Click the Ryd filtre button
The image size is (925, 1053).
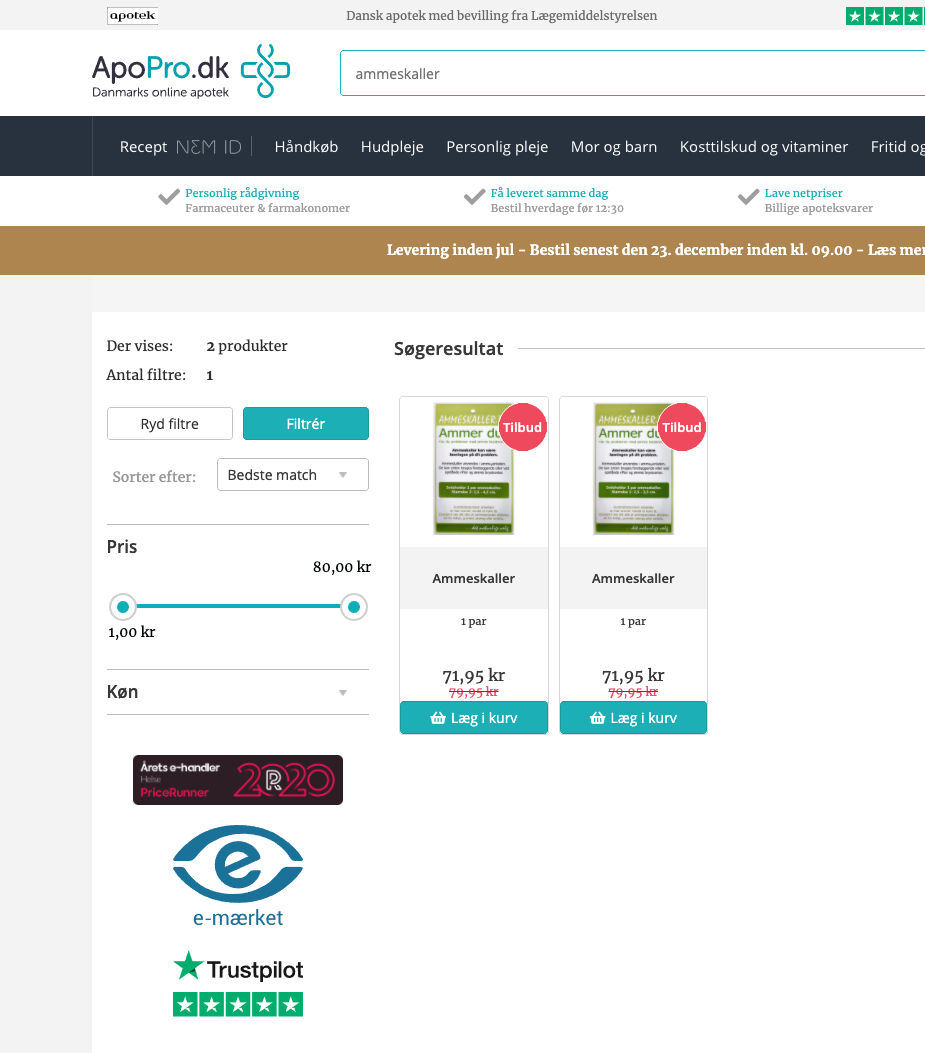tap(170, 424)
